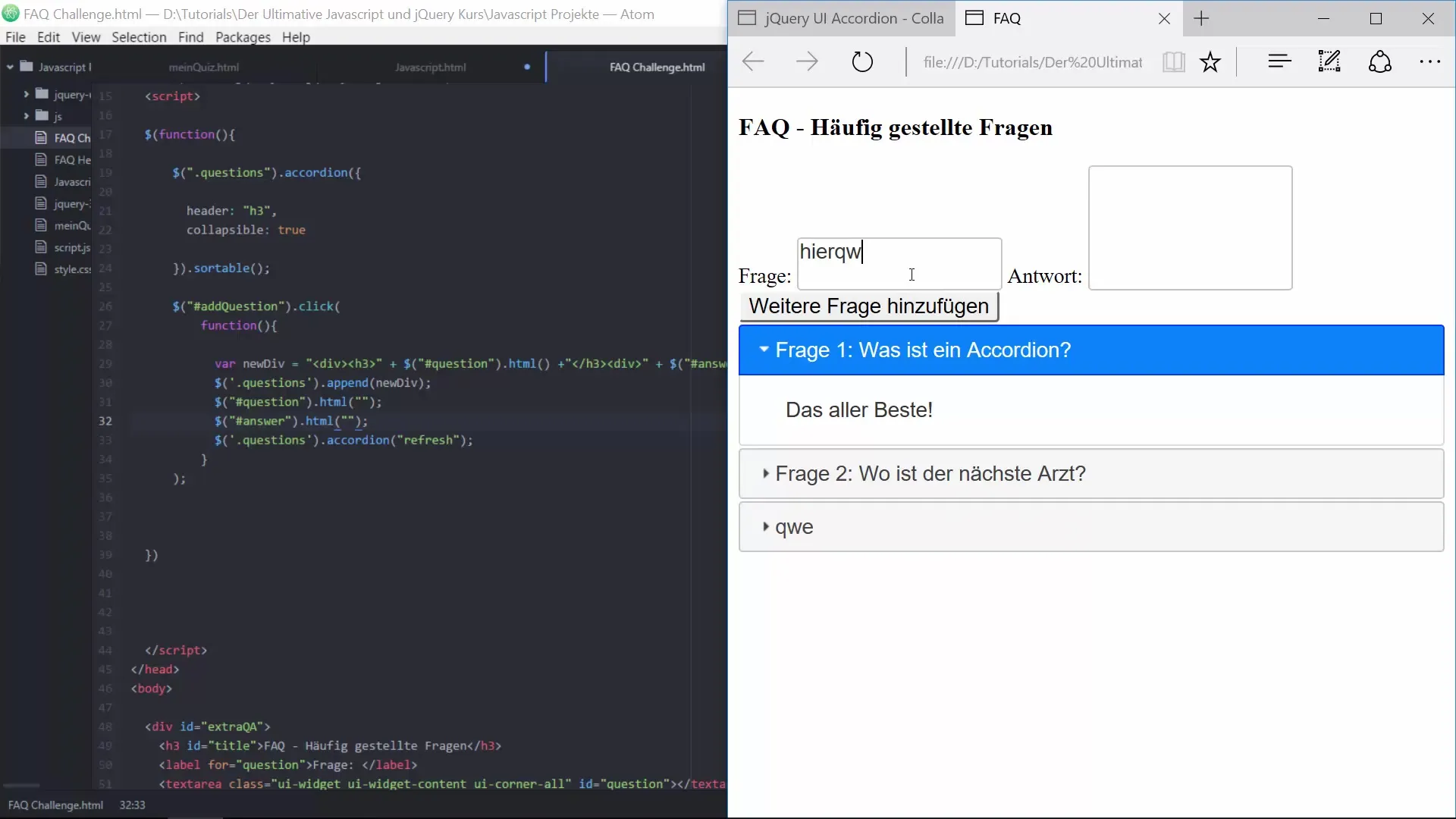Open the Selection menu in Atom
The height and width of the screenshot is (819, 1456).
point(139,37)
